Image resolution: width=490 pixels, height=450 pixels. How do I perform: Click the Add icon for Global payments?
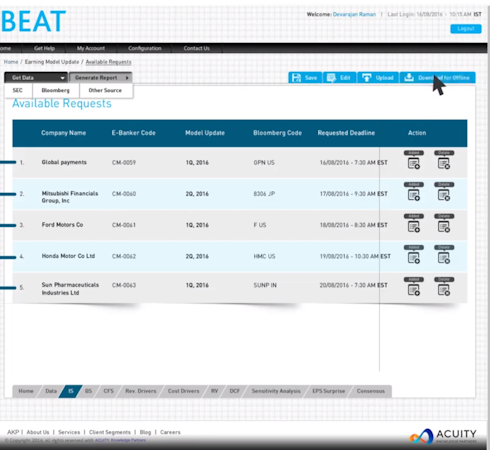[414, 163]
